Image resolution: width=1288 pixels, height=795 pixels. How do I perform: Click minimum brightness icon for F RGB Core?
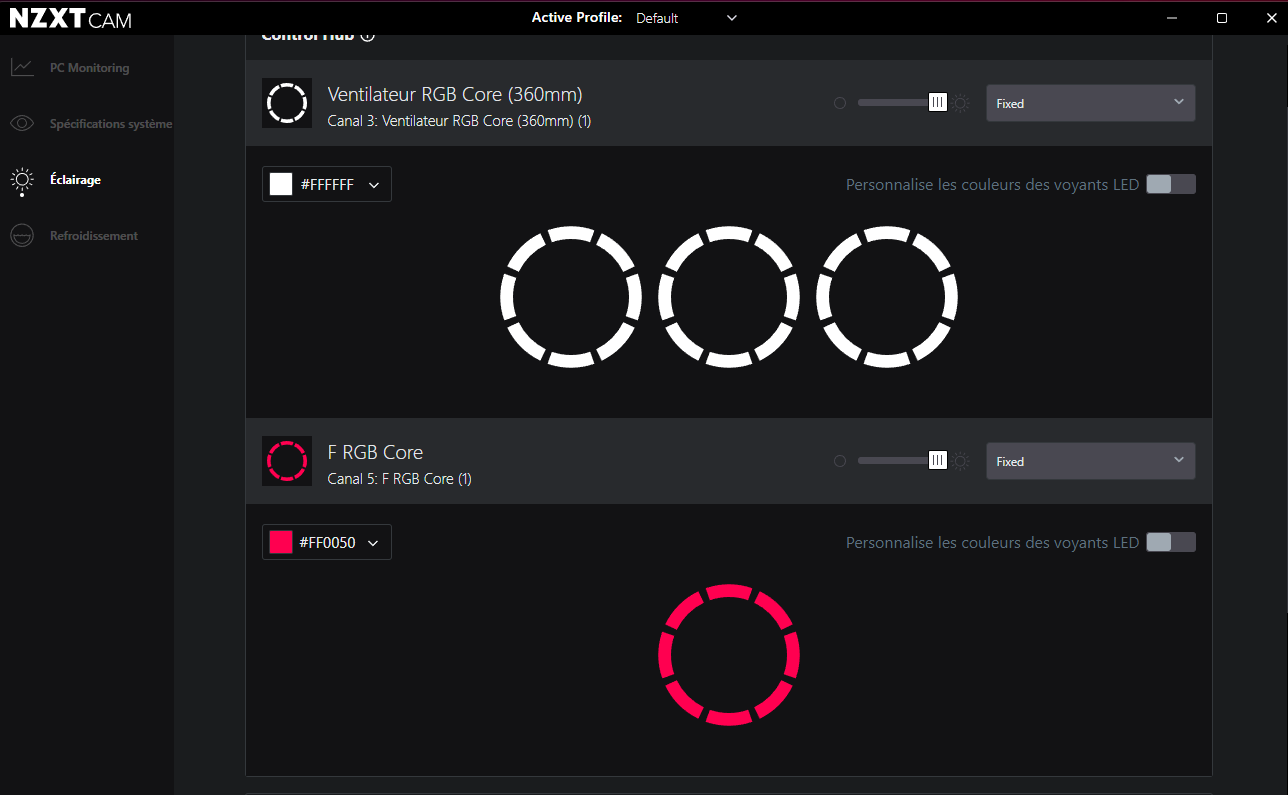tap(840, 461)
